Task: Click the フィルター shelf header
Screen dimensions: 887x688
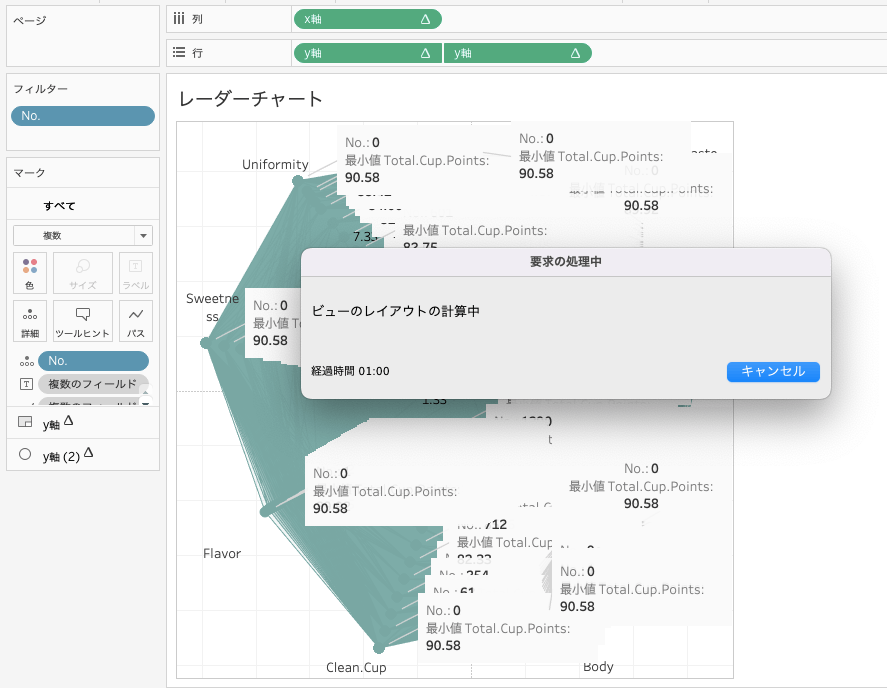Action: 40,89
